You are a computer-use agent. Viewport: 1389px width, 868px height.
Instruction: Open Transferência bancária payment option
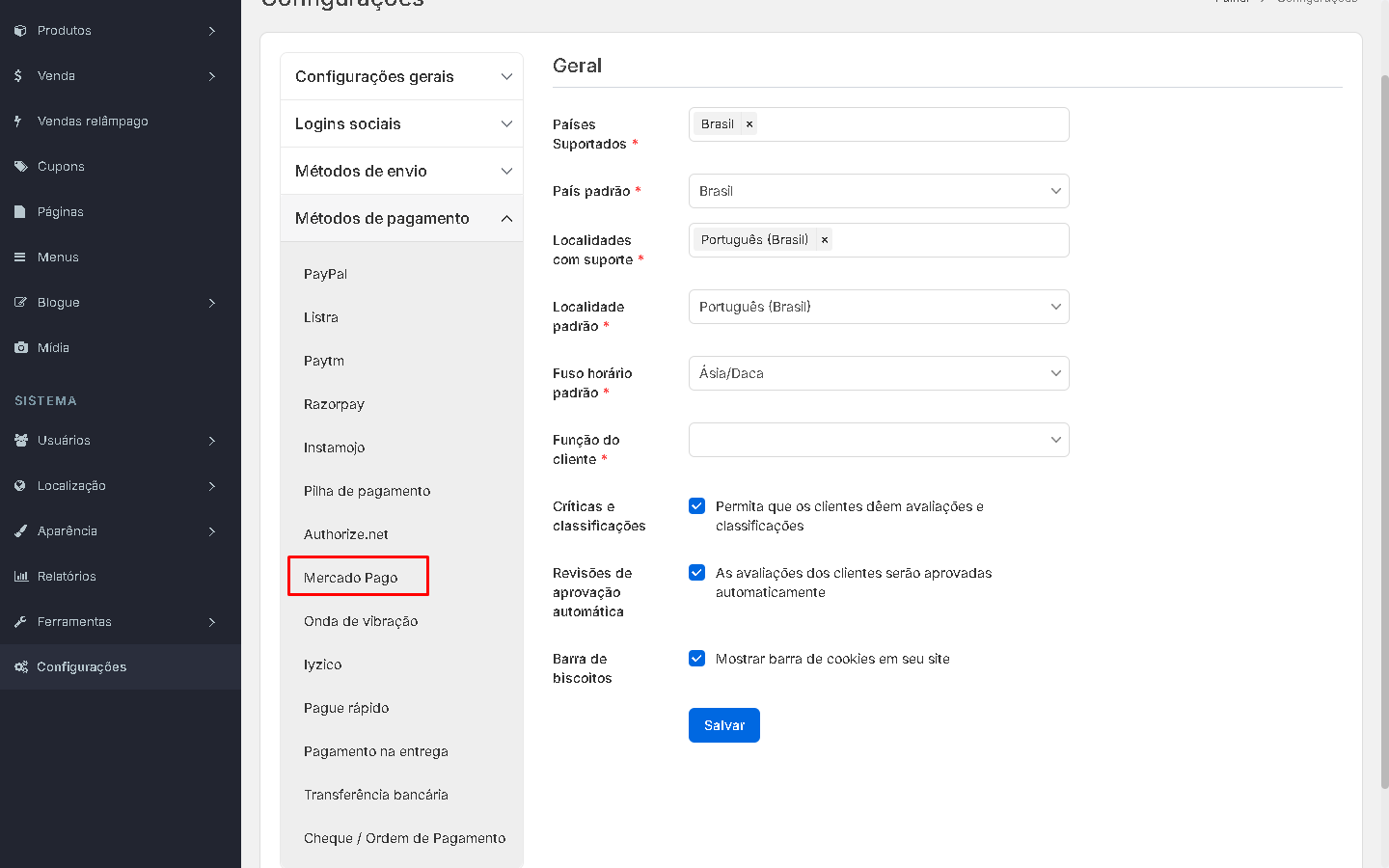(376, 795)
